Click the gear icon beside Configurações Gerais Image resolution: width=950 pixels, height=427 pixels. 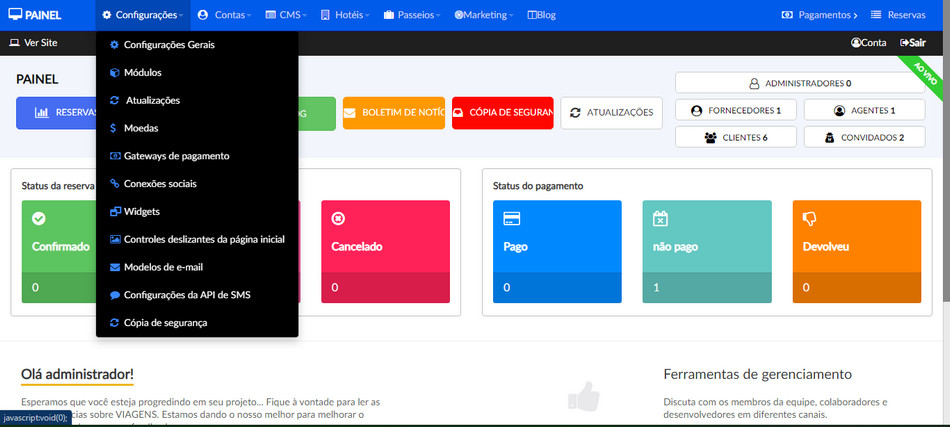tap(114, 45)
